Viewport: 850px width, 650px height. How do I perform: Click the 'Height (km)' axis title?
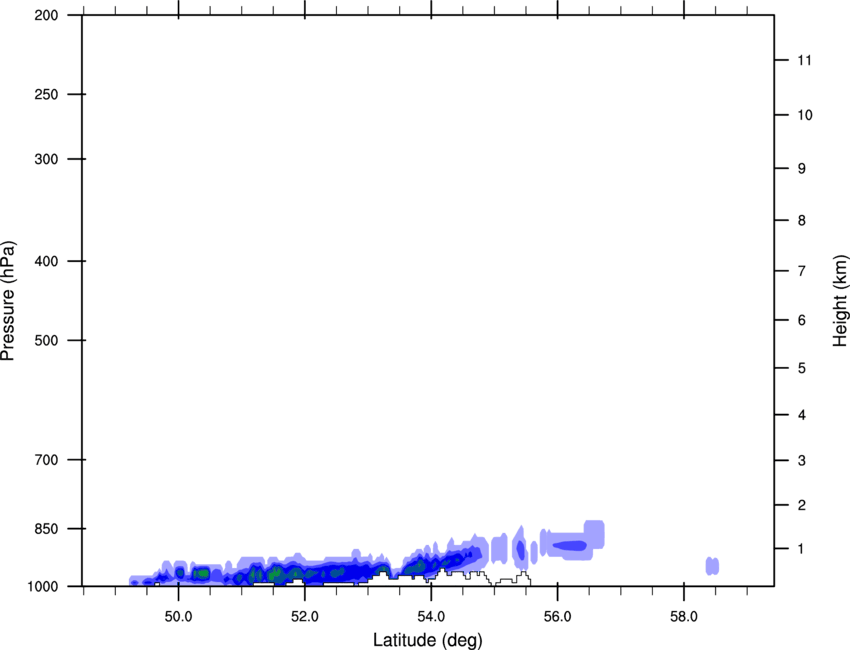point(840,301)
